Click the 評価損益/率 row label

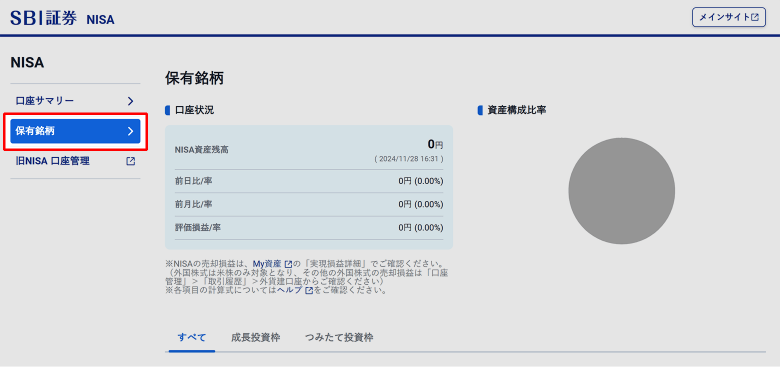click(198, 228)
